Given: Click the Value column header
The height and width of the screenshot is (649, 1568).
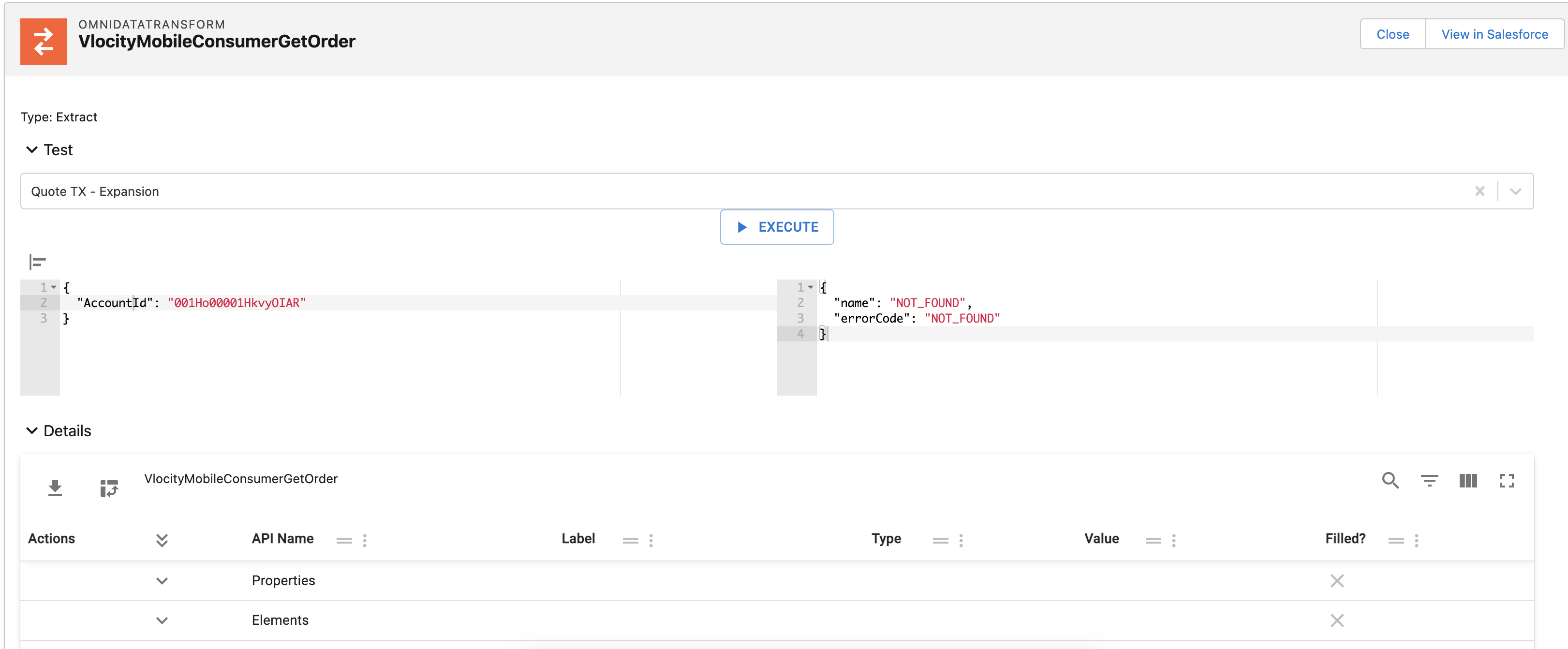Looking at the screenshot, I should click(1101, 539).
